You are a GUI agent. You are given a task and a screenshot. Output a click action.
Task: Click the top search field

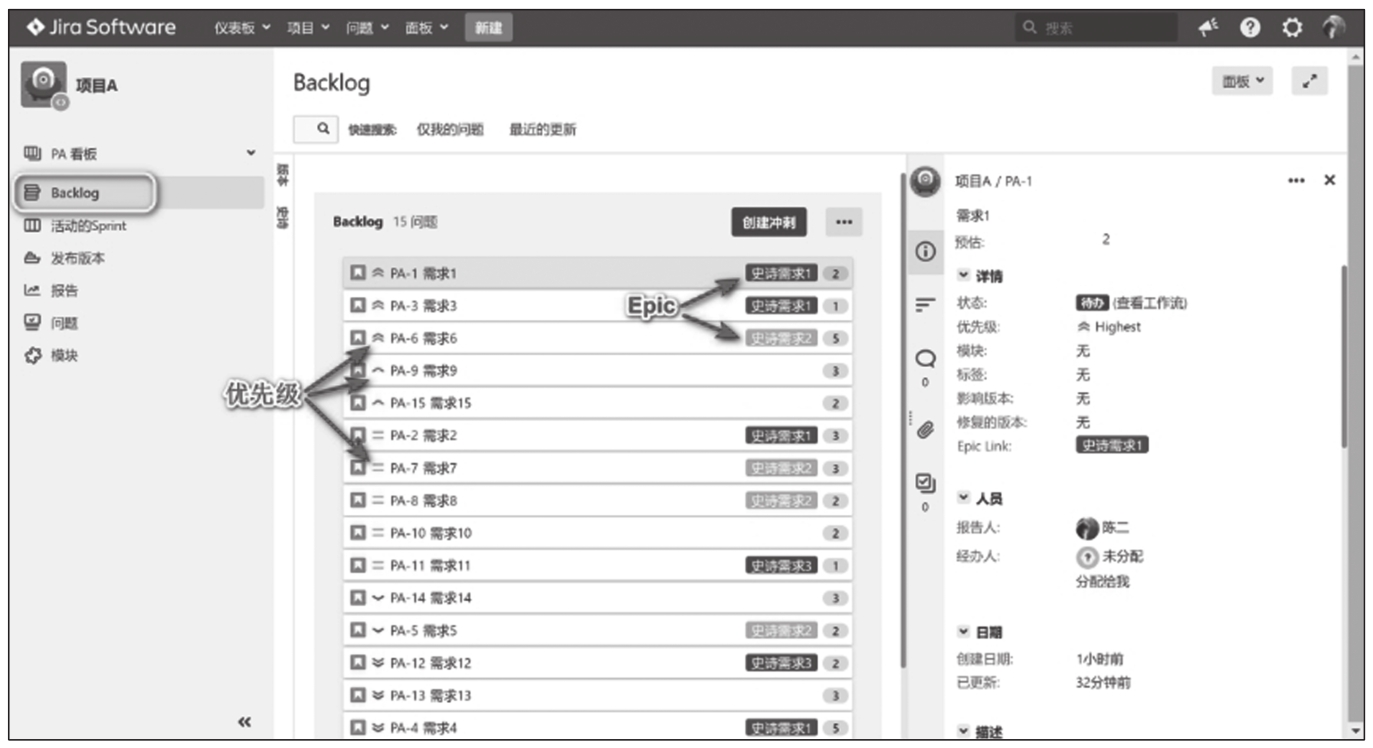point(1096,29)
